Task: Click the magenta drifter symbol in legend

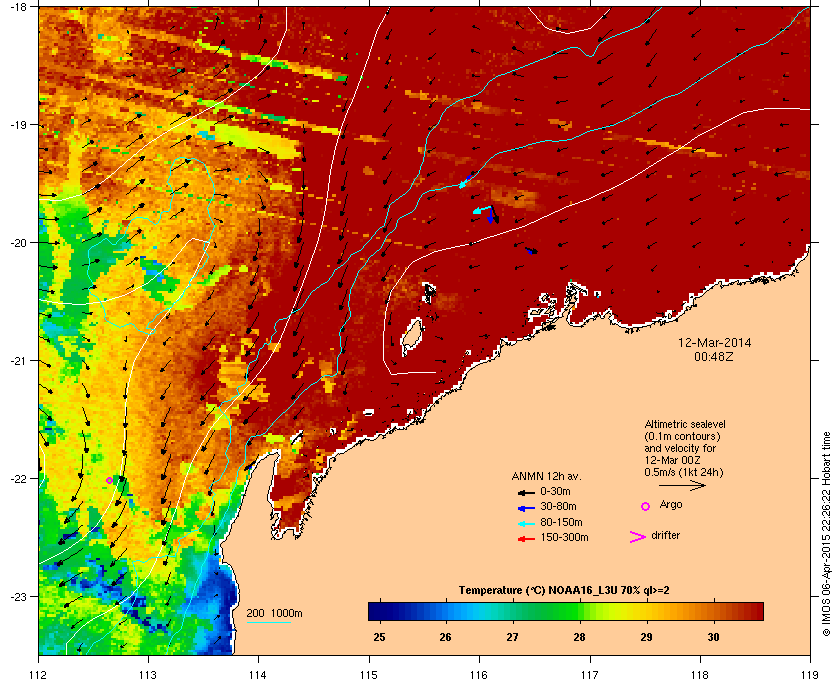Action: [x=638, y=537]
